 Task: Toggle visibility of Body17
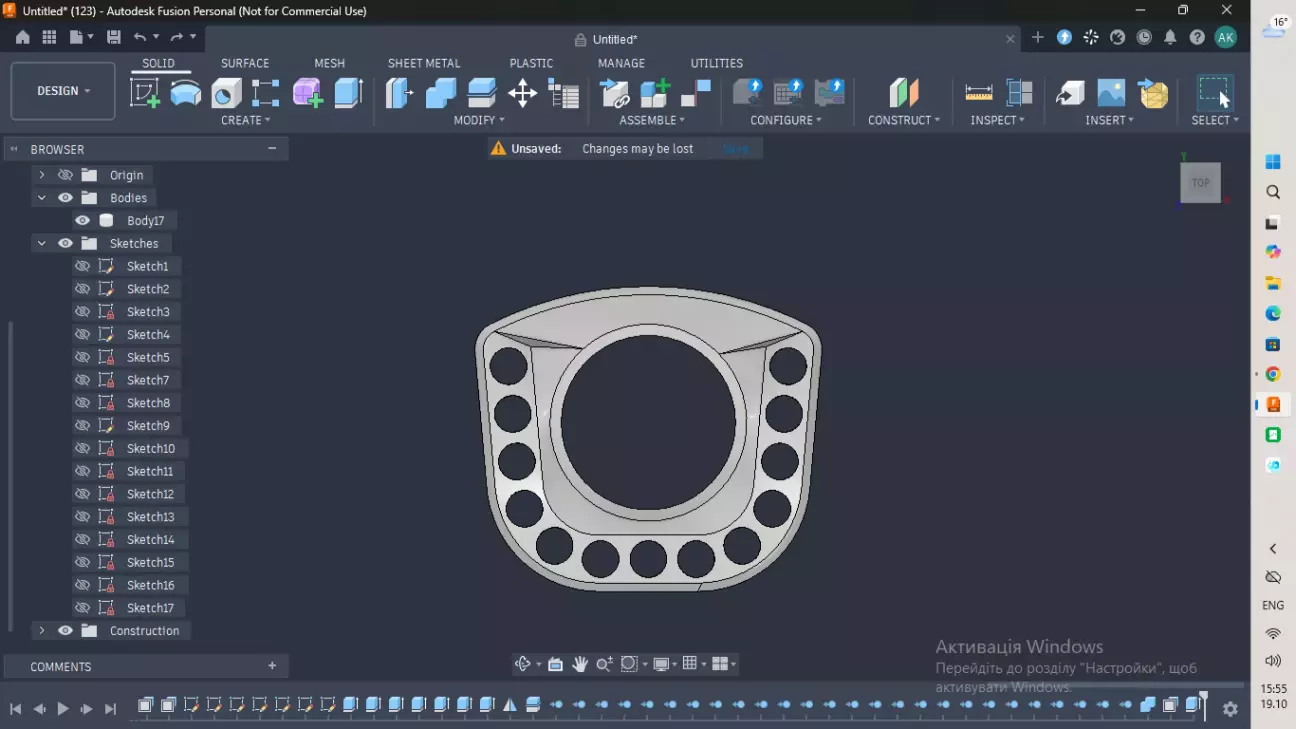(x=83, y=221)
